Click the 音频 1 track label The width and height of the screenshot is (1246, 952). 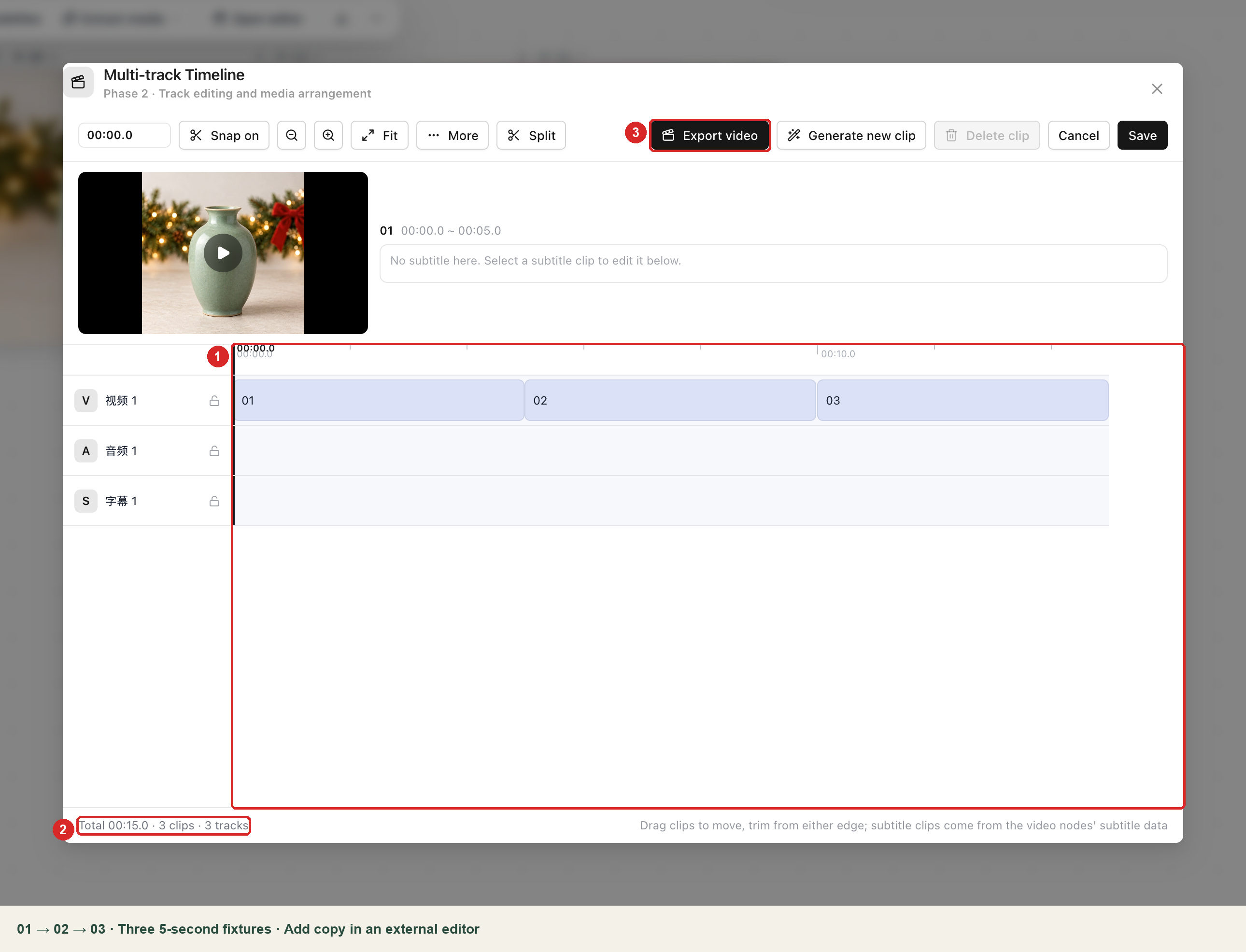coord(121,451)
